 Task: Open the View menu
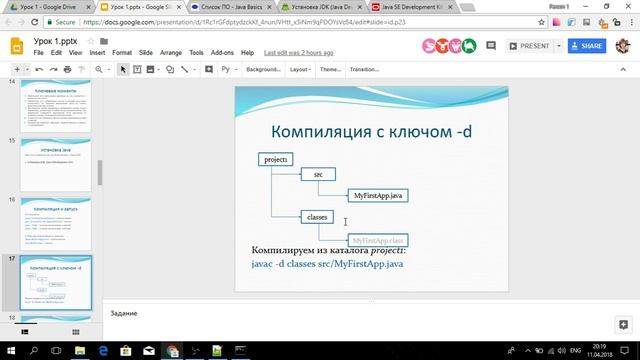[75, 53]
